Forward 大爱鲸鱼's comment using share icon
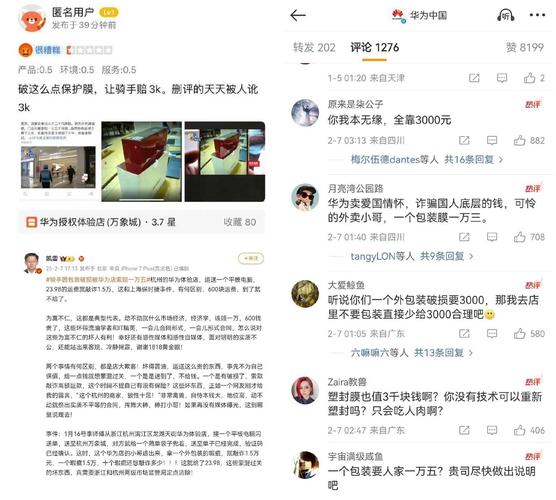 pyautogui.click(x=464, y=333)
